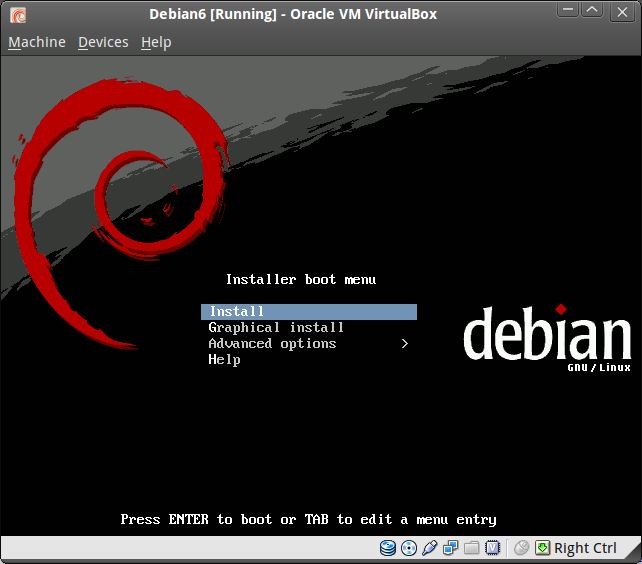Click the VirtualBox app icon in title bar
The width and height of the screenshot is (642, 564).
tap(18, 15)
